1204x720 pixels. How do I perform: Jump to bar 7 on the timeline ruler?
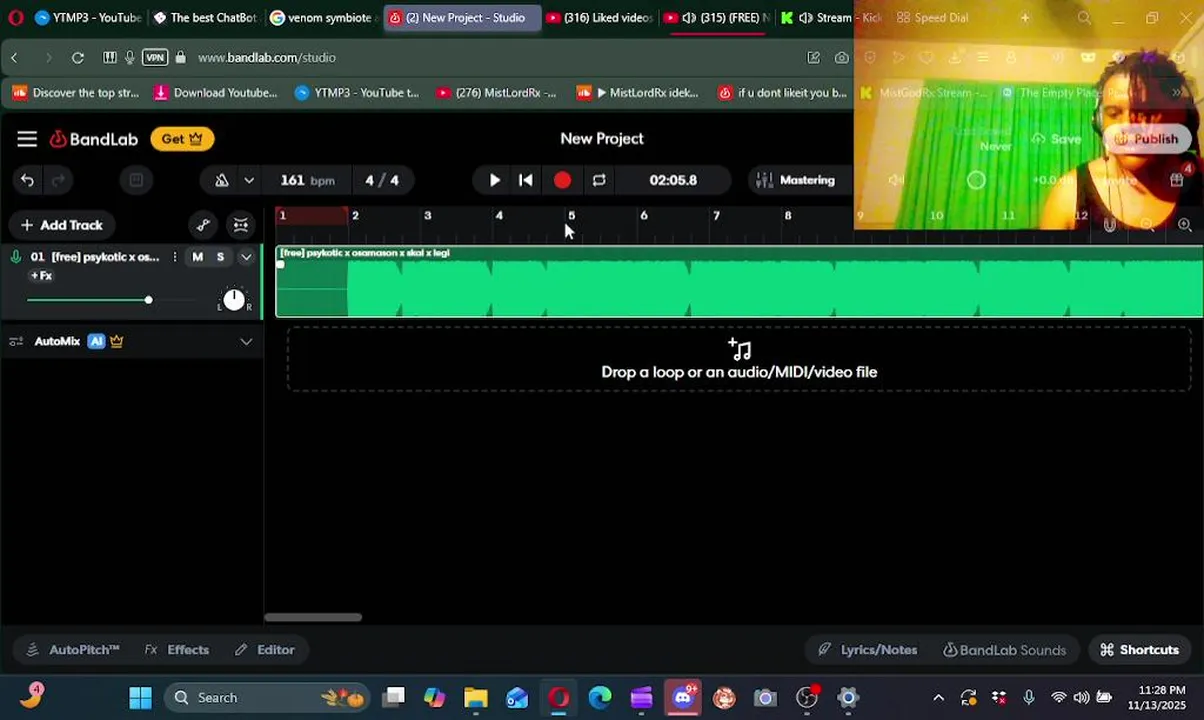pyautogui.click(x=716, y=216)
